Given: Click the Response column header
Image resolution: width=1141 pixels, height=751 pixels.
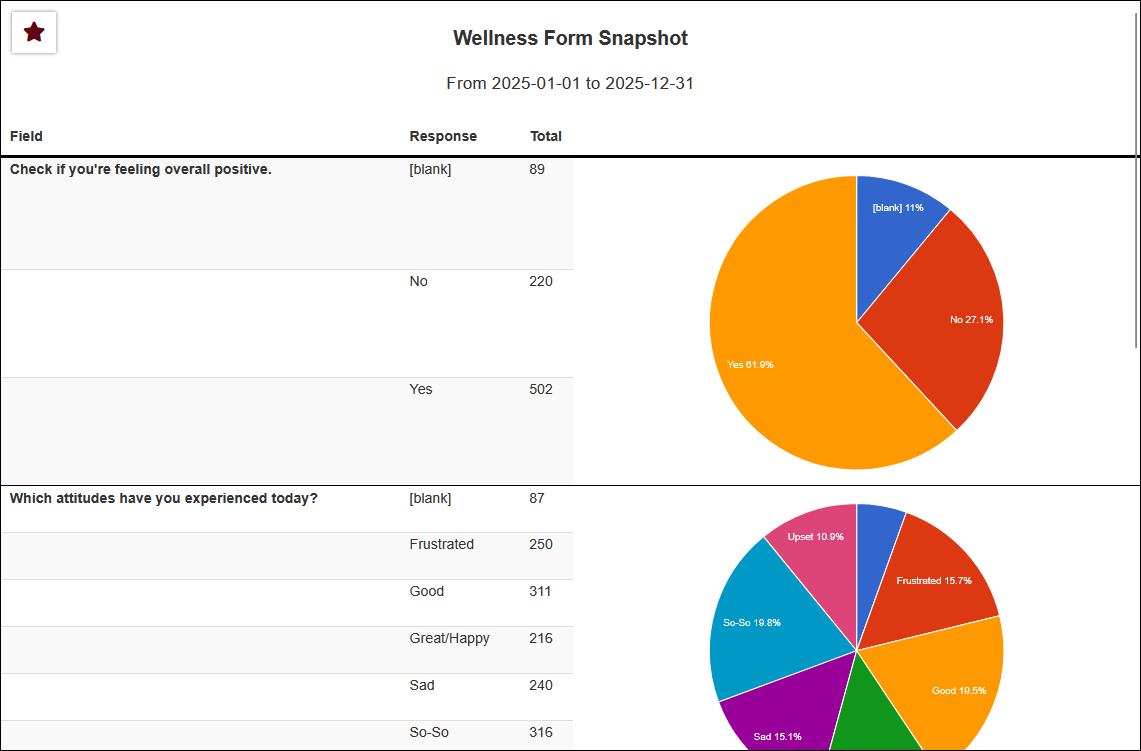Looking at the screenshot, I should click(x=443, y=136).
